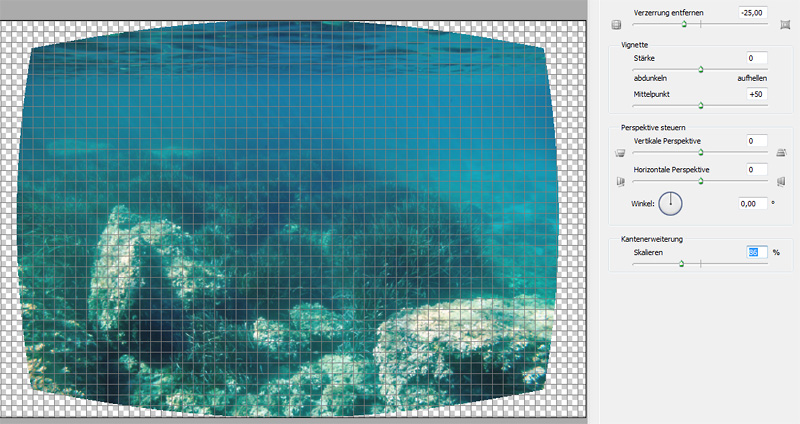This screenshot has height=424, width=800.
Task: Click the Verzerrung entfernen value field
Action: [x=751, y=12]
